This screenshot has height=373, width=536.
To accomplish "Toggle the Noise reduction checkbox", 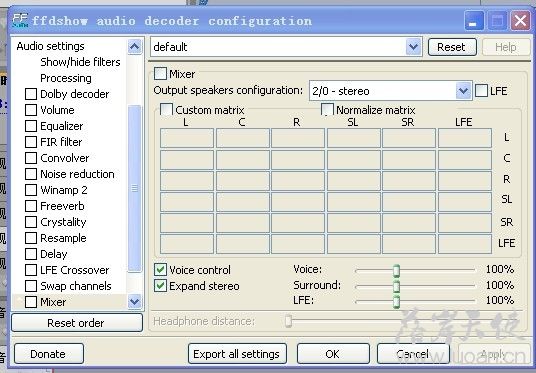I will click(31, 174).
